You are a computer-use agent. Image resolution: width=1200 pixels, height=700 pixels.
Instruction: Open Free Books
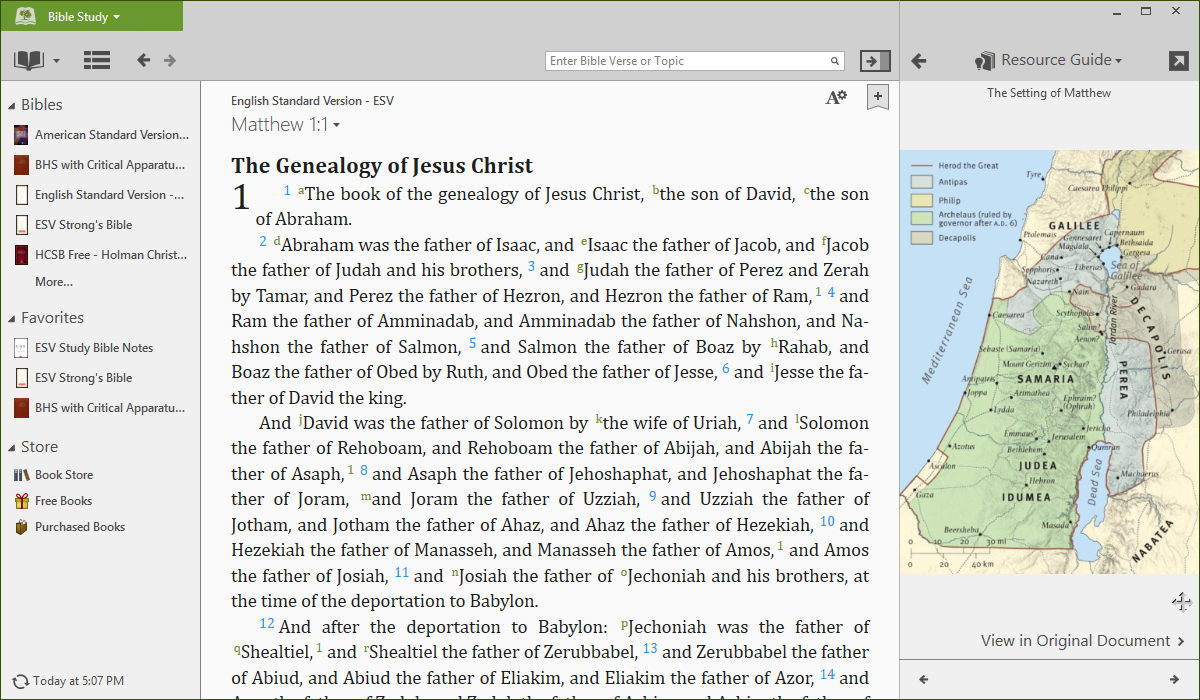(x=63, y=501)
